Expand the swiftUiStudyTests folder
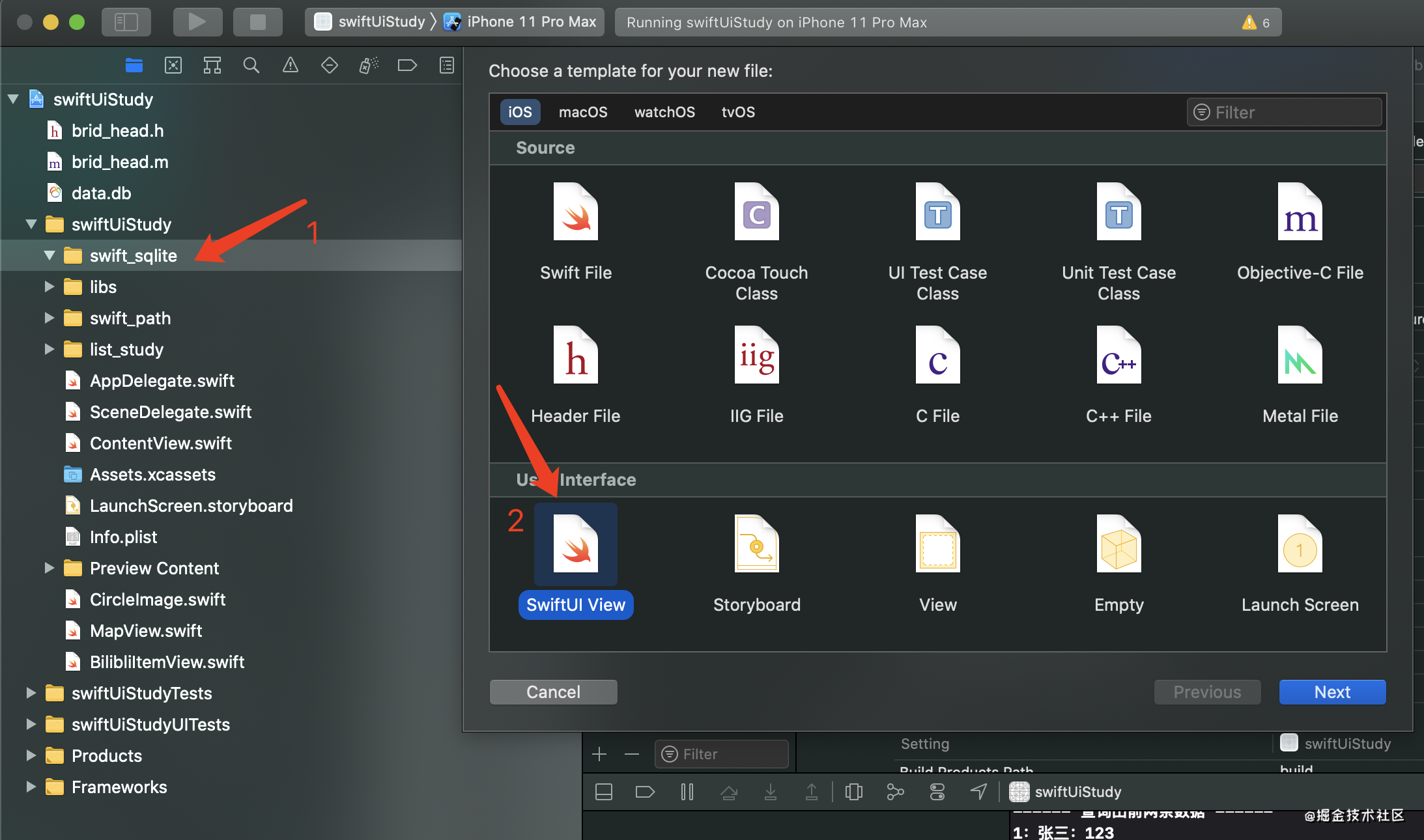The image size is (1424, 840). point(31,693)
